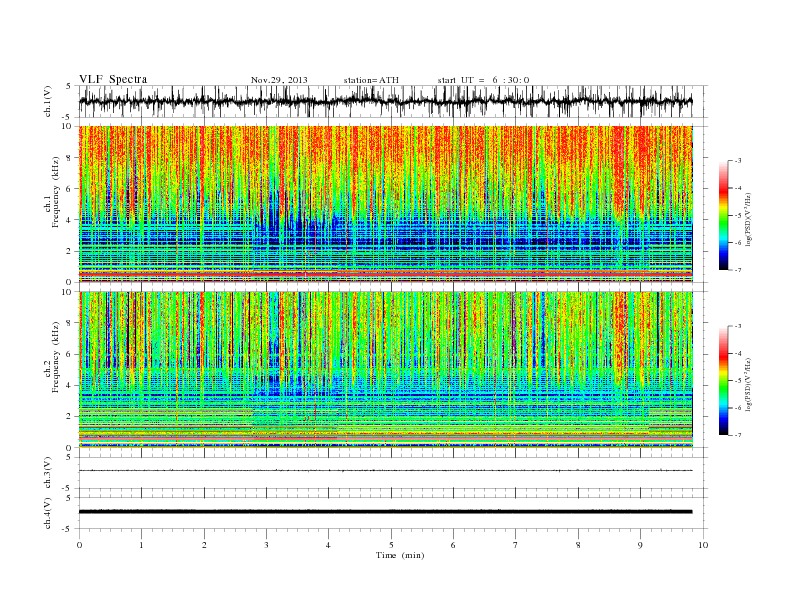The height and width of the screenshot is (612, 792).
Task: Click the "-5" tick on ch.4(V) axis
Action: coord(68,529)
